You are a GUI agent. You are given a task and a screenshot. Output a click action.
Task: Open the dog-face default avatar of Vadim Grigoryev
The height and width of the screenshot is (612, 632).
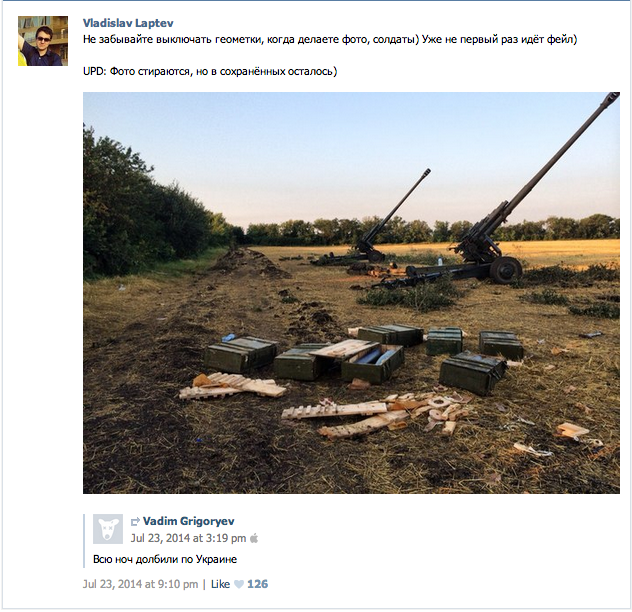(108, 529)
